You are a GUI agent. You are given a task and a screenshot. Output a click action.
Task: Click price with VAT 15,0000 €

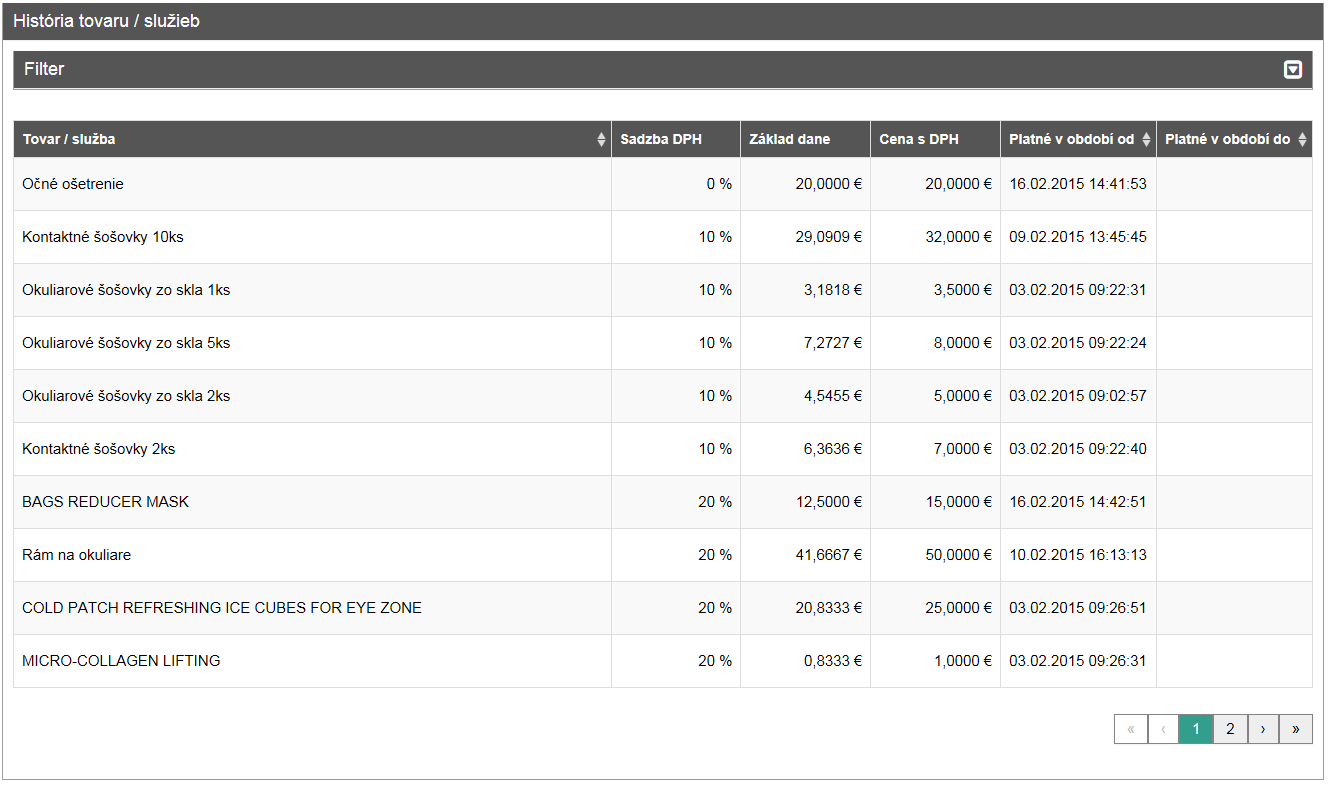[958, 502]
